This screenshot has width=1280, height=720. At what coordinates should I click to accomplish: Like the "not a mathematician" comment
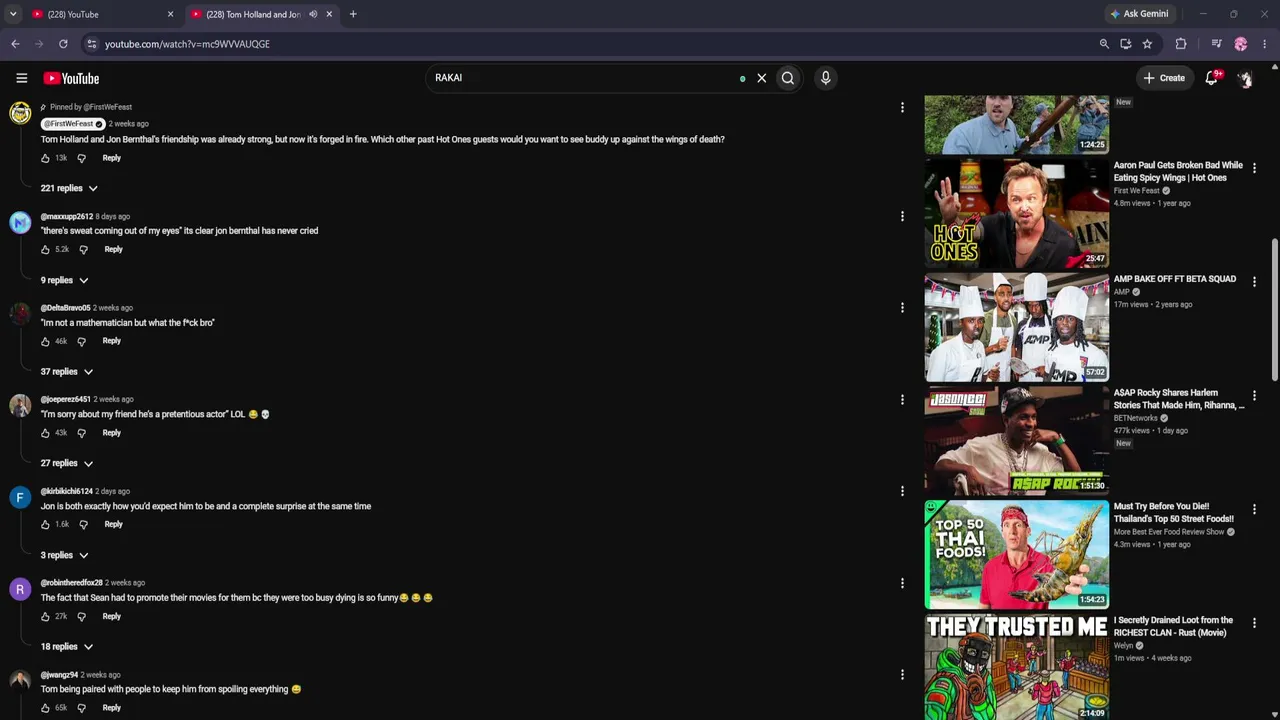(45, 341)
